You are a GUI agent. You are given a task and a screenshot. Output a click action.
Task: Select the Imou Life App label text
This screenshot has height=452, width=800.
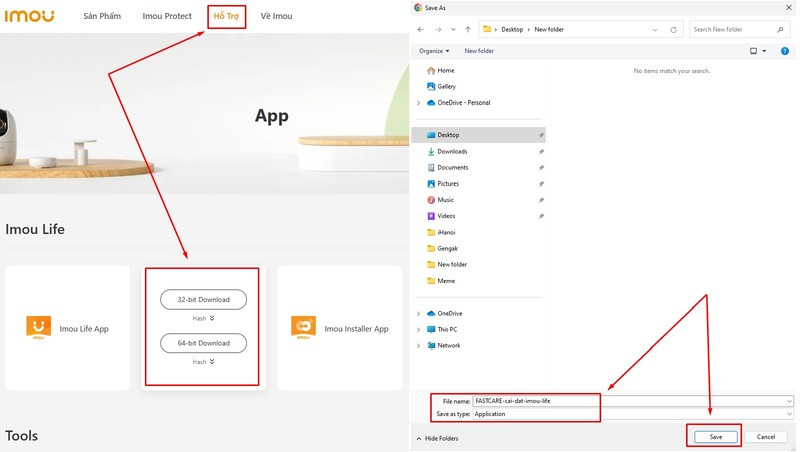click(x=84, y=329)
